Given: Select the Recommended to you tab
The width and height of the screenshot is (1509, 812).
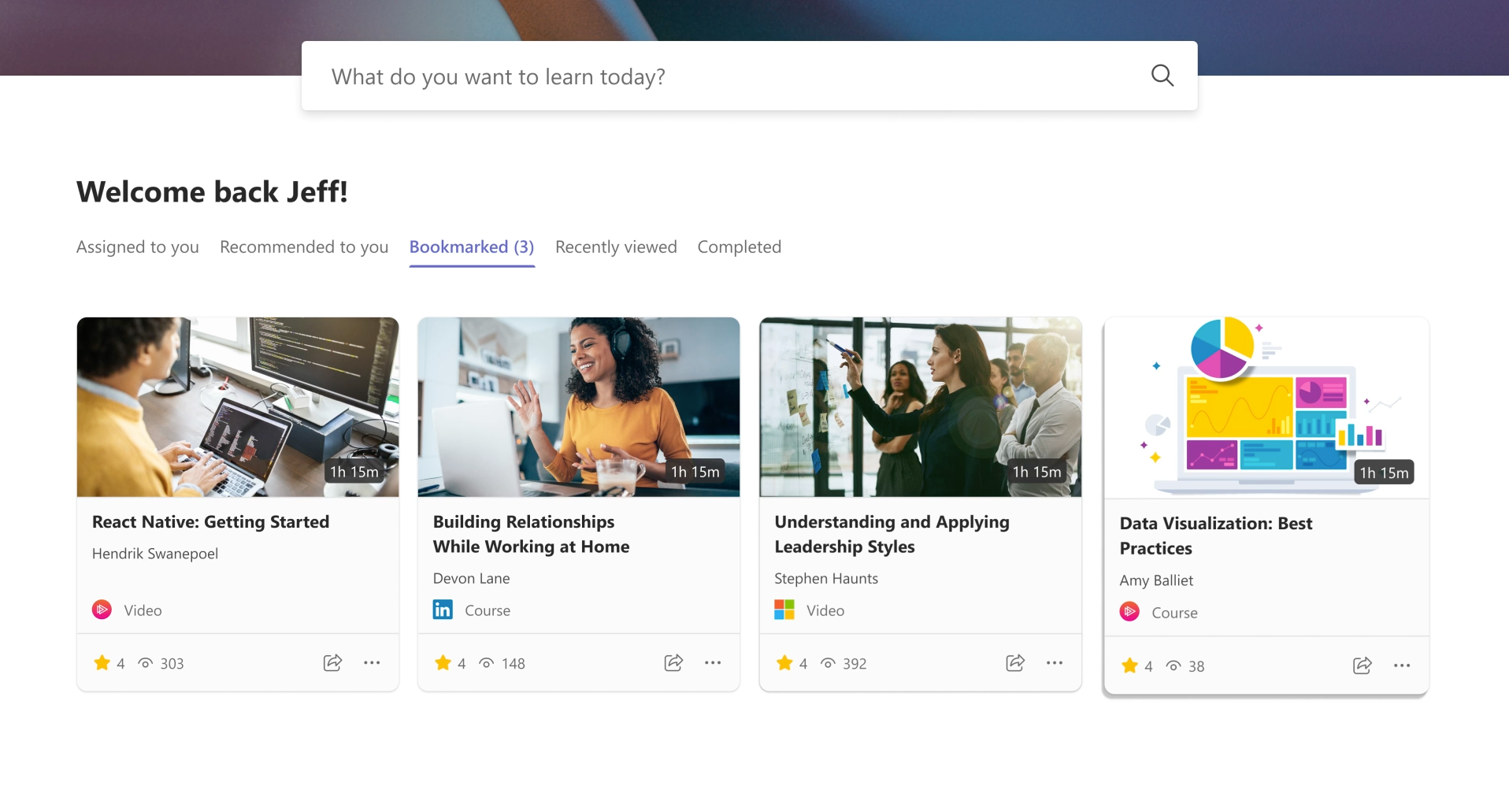Looking at the screenshot, I should coord(303,247).
